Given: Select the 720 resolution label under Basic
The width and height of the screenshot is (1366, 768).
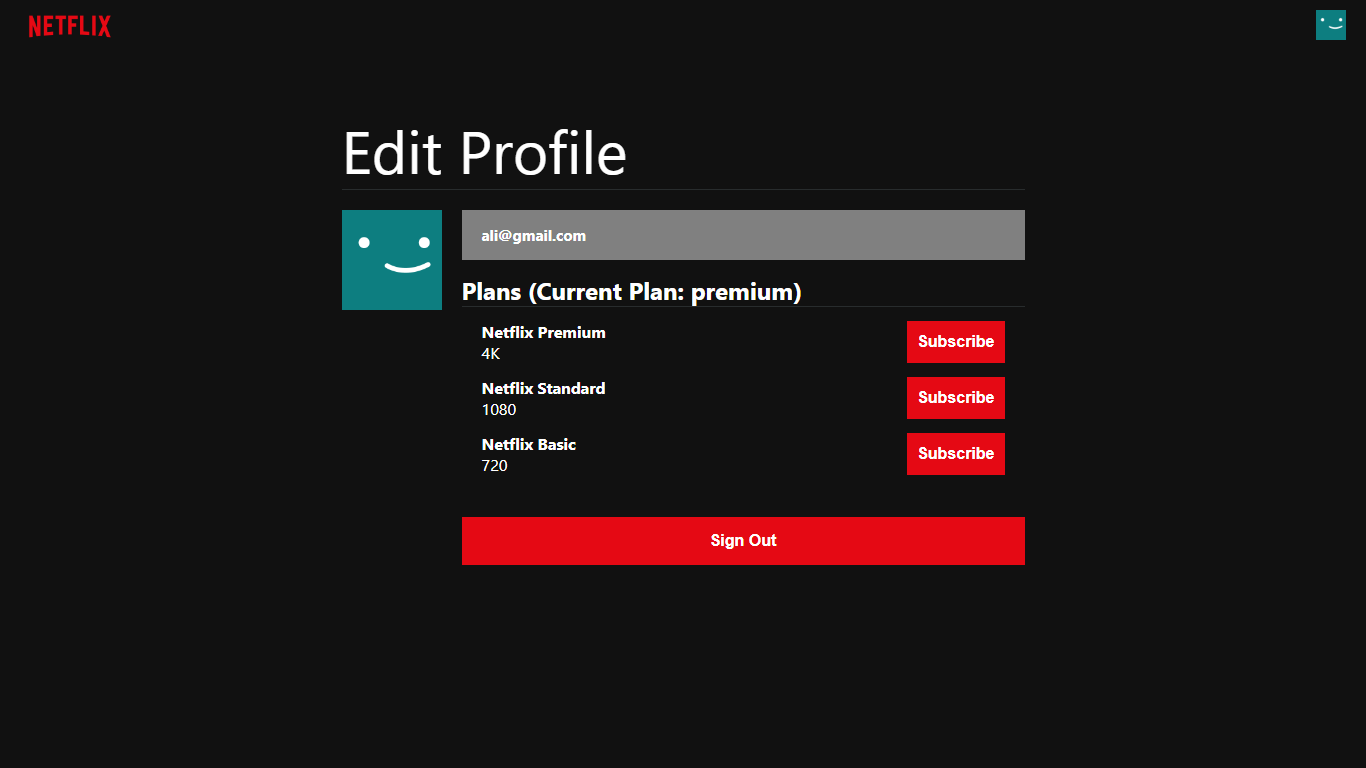Looking at the screenshot, I should (x=494, y=465).
